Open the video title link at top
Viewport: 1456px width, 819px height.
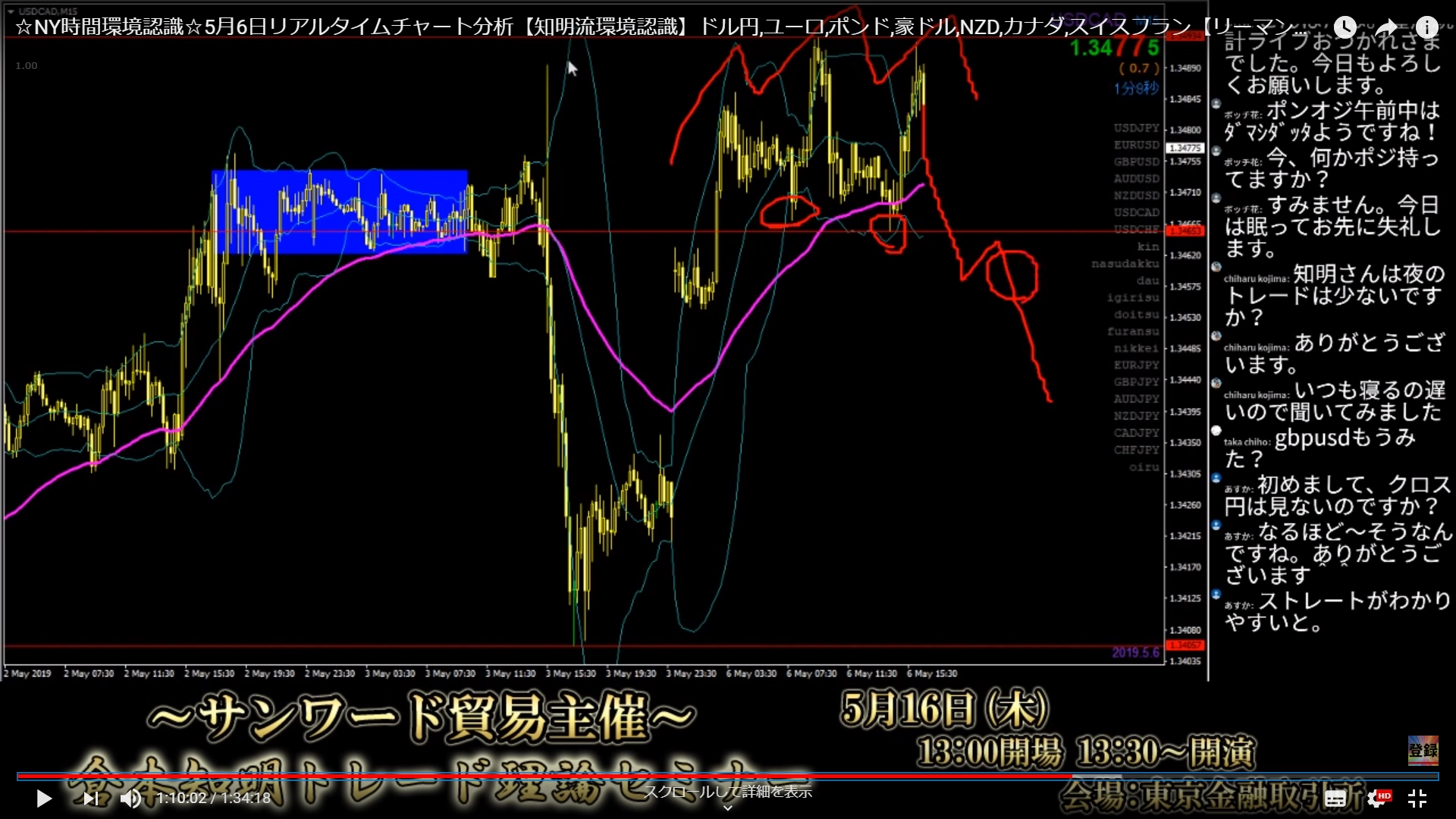531,27
